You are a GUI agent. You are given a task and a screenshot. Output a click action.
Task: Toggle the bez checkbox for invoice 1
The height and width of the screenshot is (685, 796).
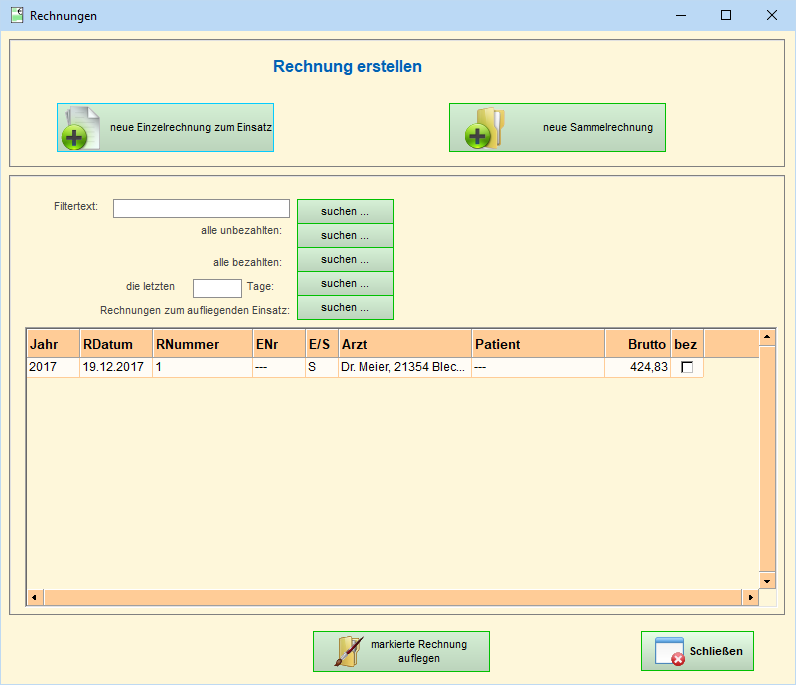(687, 367)
